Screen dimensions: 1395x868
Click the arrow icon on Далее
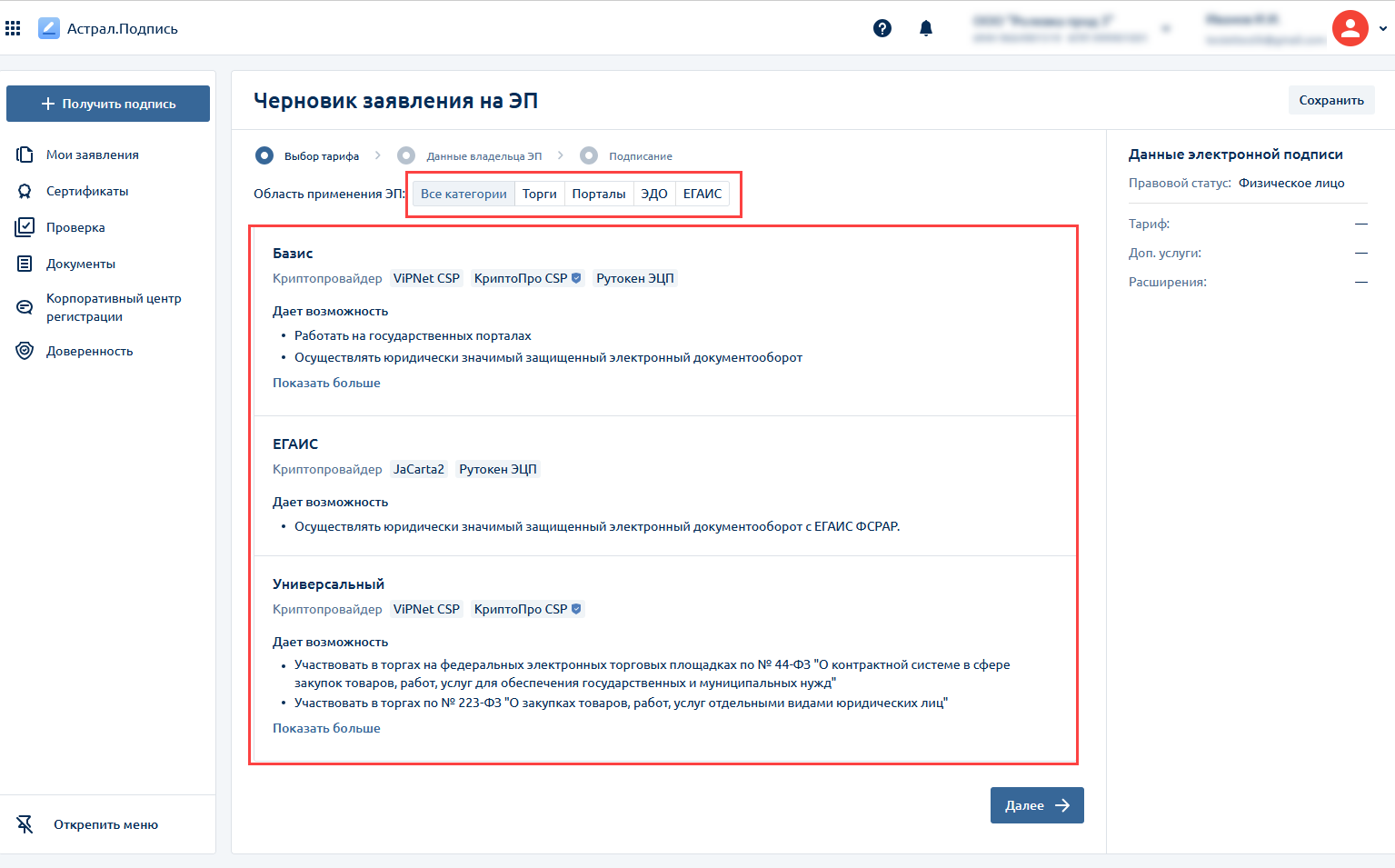pos(1062,805)
